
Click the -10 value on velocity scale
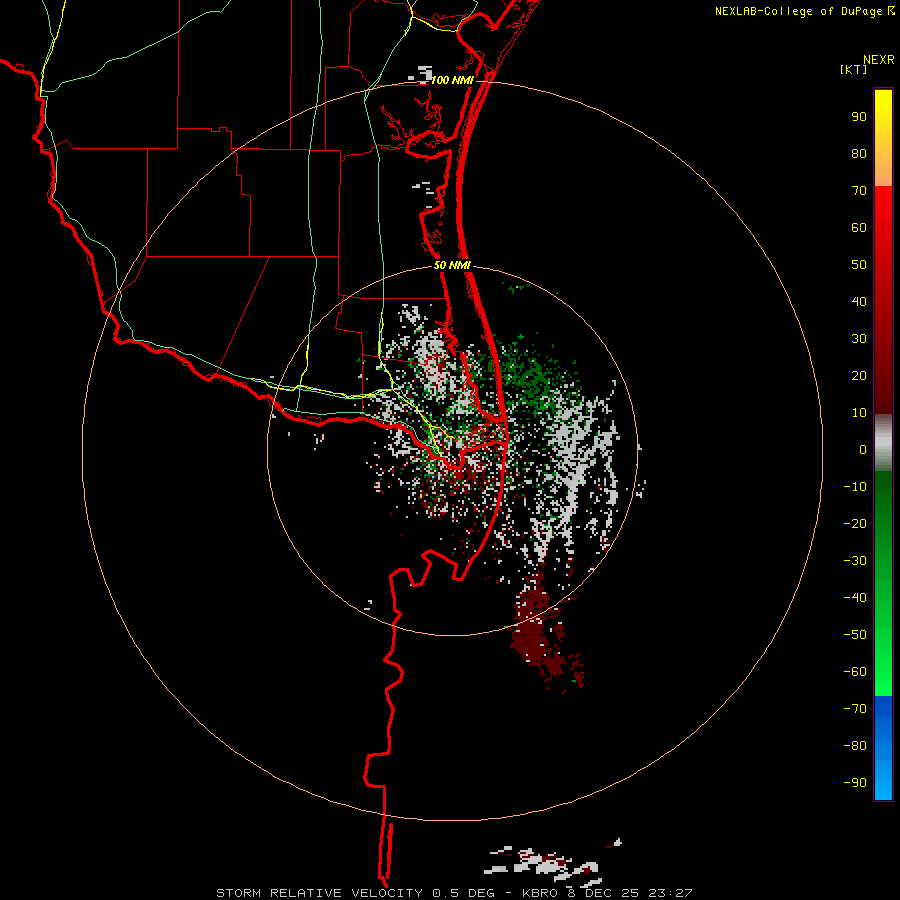pyautogui.click(x=855, y=487)
